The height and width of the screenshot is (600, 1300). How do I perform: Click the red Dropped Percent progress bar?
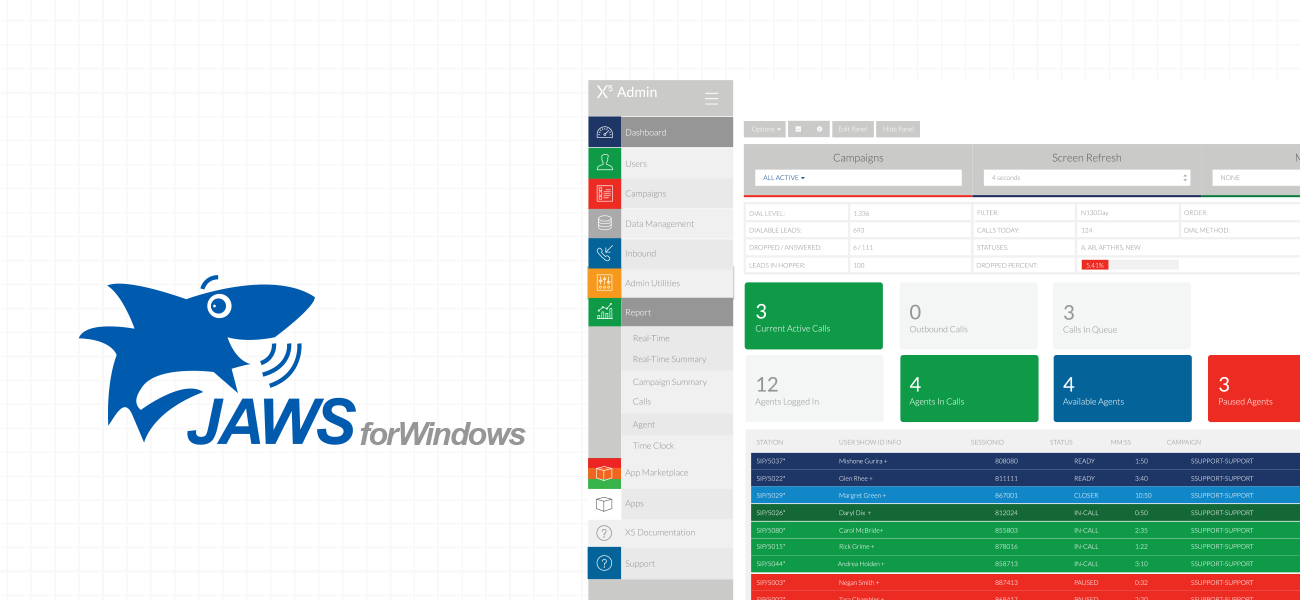pyautogui.click(x=1096, y=265)
